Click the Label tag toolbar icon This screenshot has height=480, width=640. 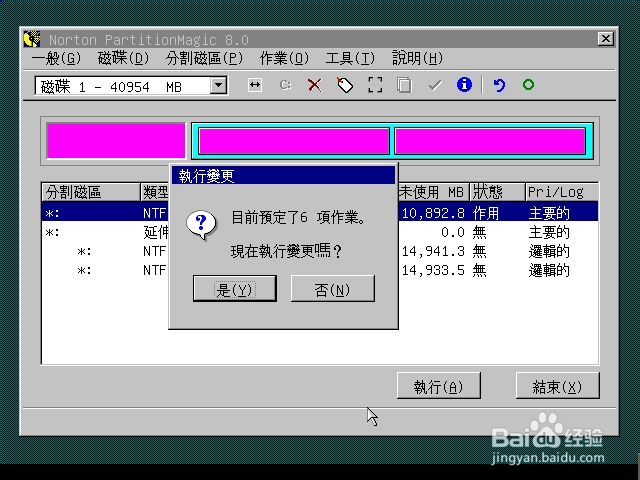(345, 85)
